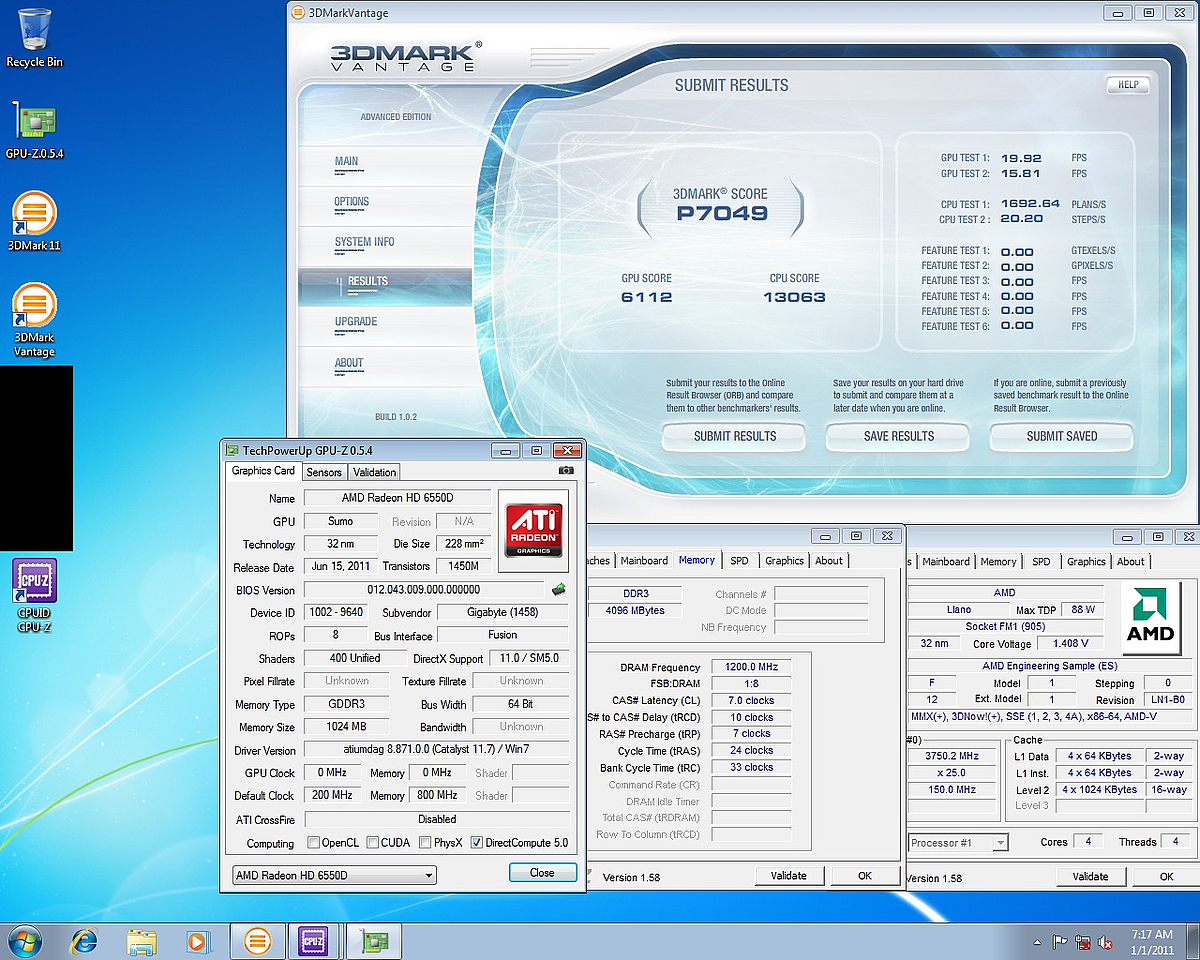Screen dimensions: 1200x960
Task: Open the Recycle Bin desktop icon
Action: (34, 38)
